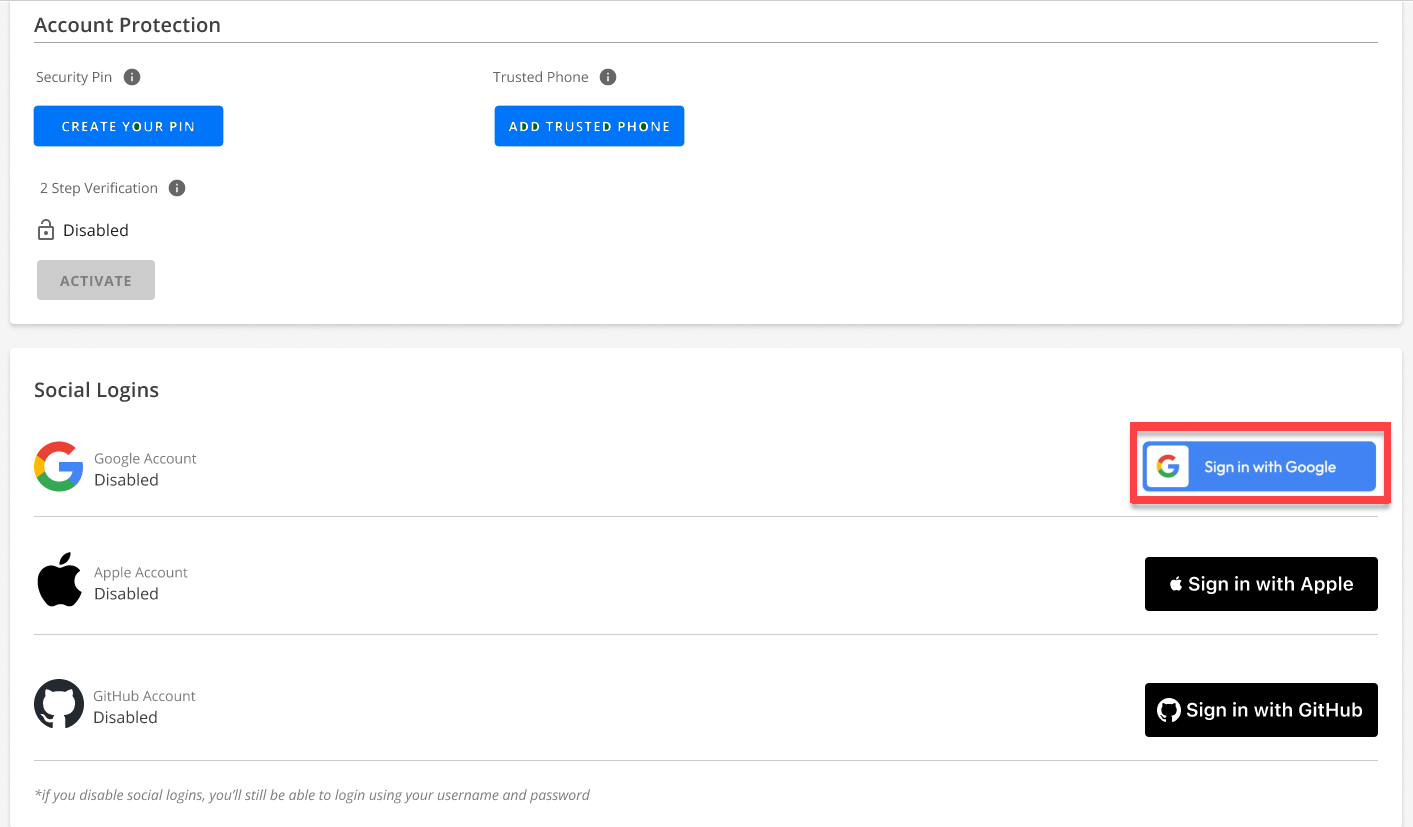Enable Apple login via Sign in with Apple
Screen dimensions: 1413x827
pos(1260,583)
